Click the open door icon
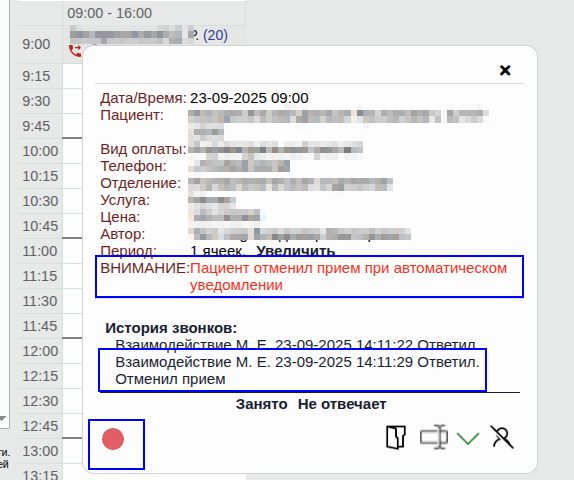This screenshot has height=480, width=574. coord(396,437)
